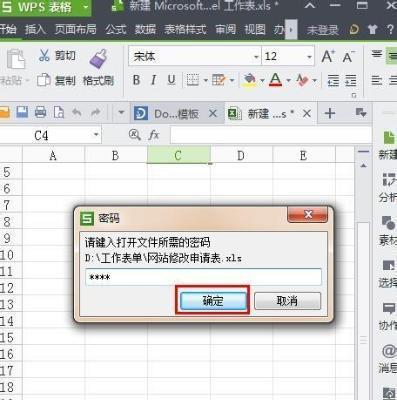Open the 公式 (Formulas) tab
This screenshot has height=400, width=397.
pyautogui.click(x=116, y=30)
